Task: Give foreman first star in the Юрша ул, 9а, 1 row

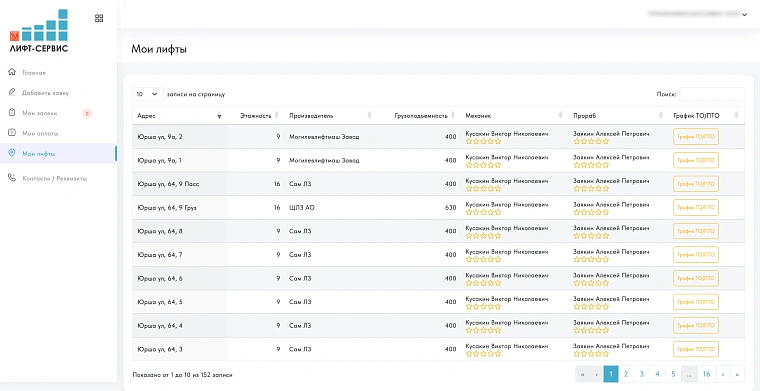Action: point(577,165)
